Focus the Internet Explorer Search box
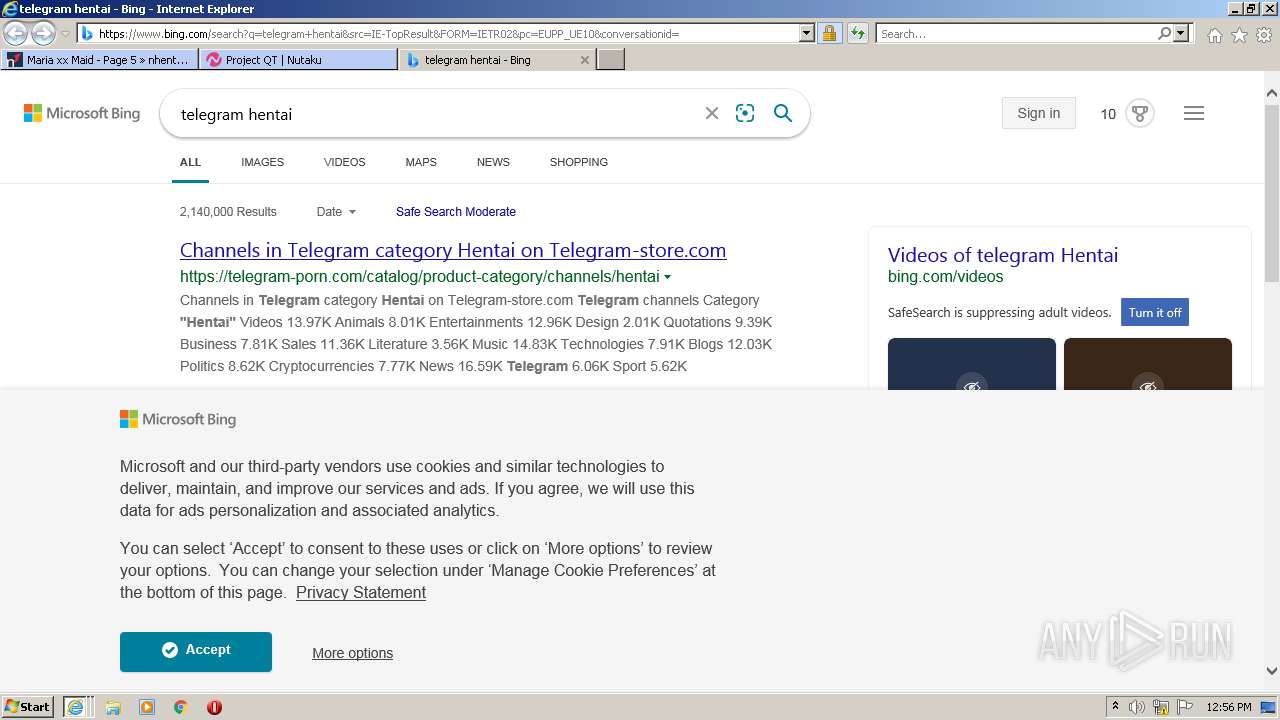Screen dimensions: 1280x720 (1016, 33)
